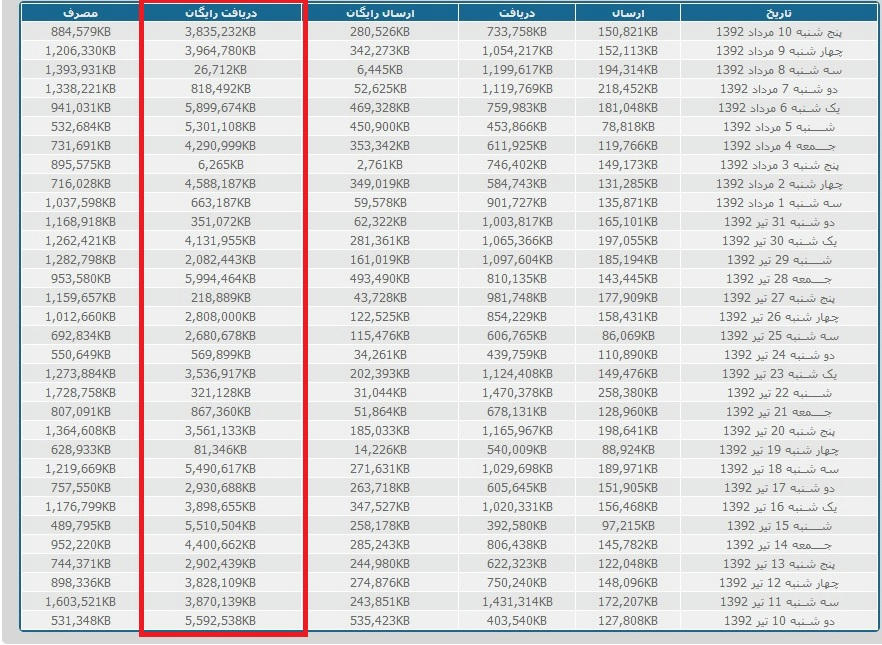Click the upload value 258,380KB
Viewport: 882px width, 645px height.
pos(629,393)
